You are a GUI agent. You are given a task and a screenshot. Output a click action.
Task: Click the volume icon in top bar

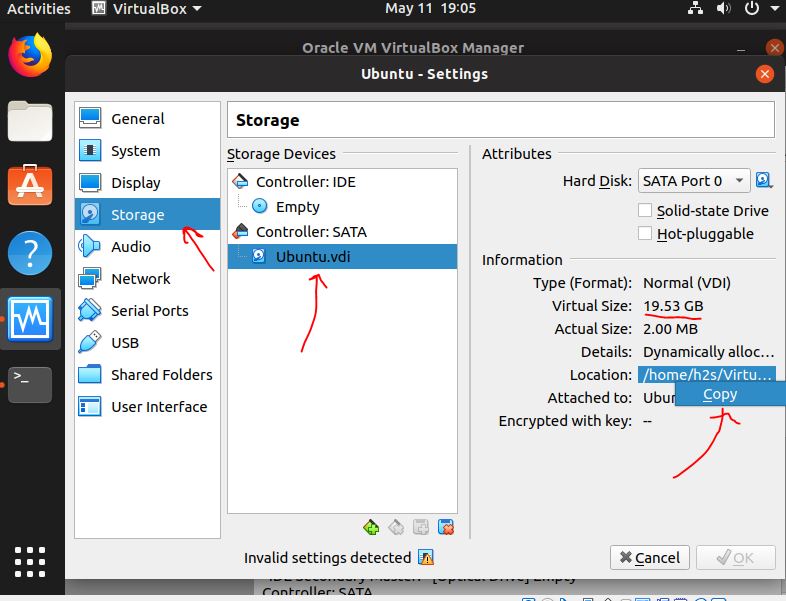(x=723, y=8)
